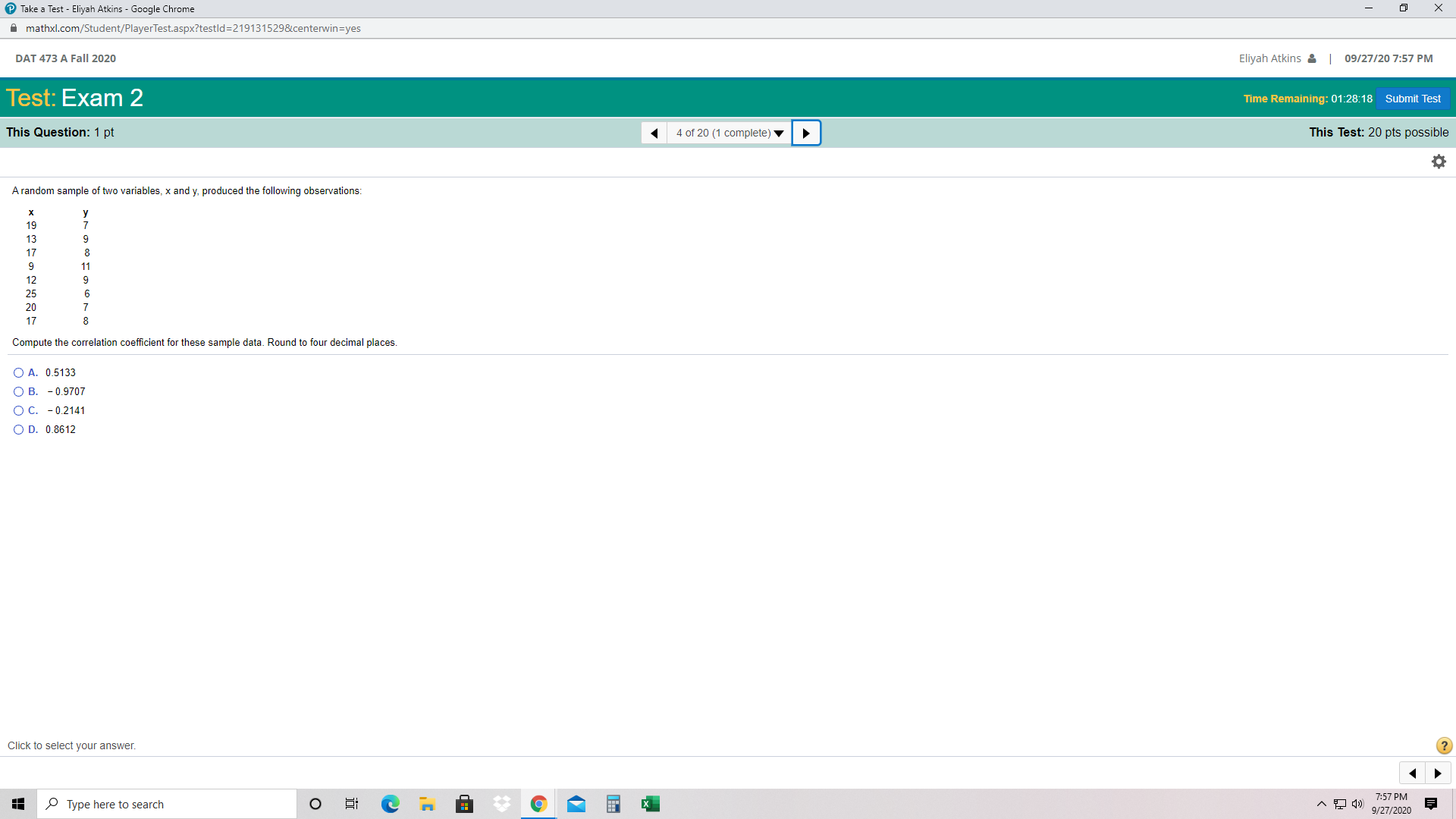Open the question settings gear icon
This screenshot has height=819, width=1456.
point(1439,162)
